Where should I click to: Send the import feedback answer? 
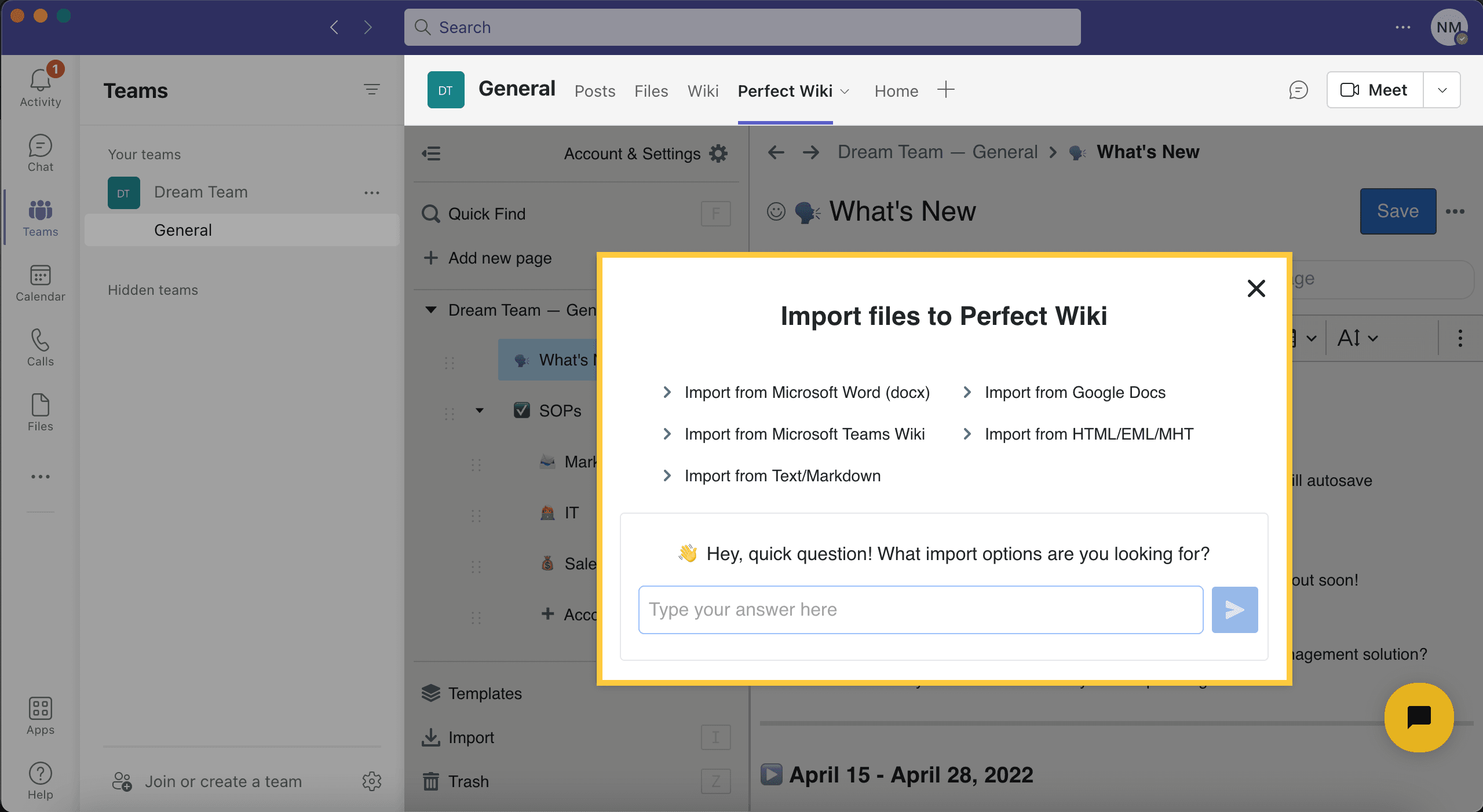point(1234,609)
